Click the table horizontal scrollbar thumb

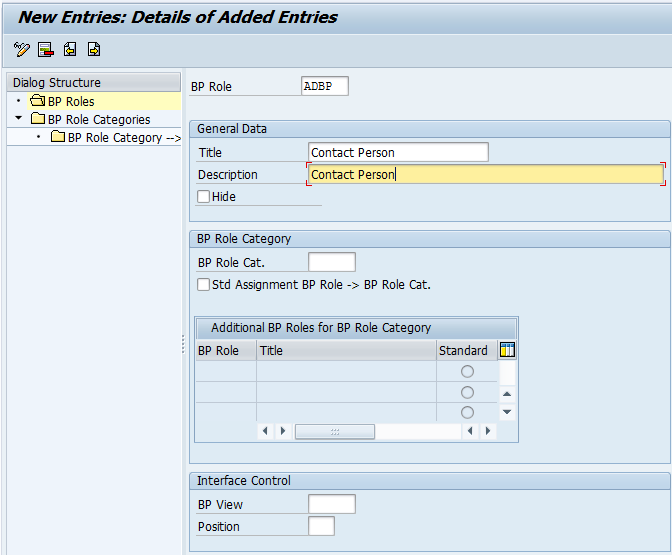[335, 431]
